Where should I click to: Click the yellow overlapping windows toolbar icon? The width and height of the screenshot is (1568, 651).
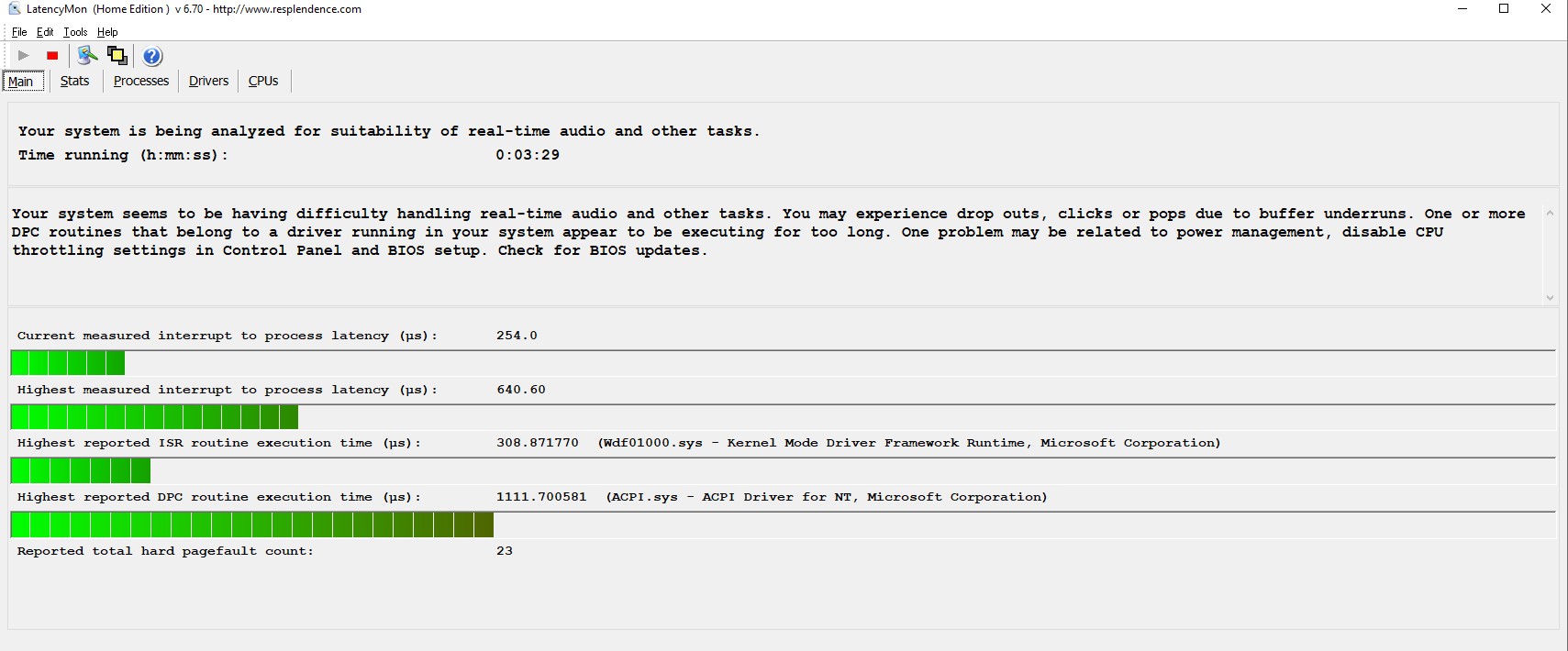(x=117, y=56)
